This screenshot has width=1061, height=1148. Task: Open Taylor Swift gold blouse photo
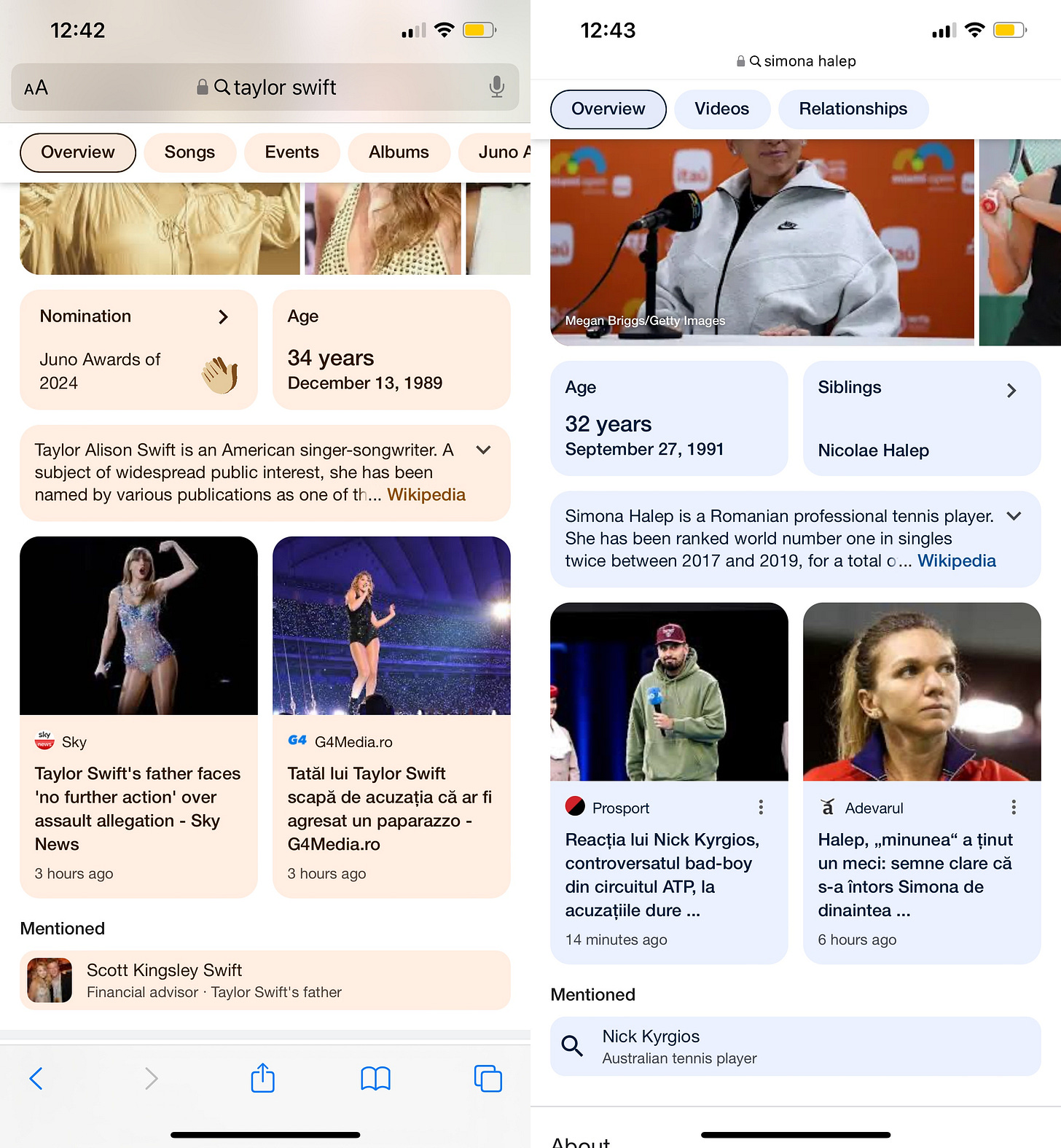pos(160,228)
